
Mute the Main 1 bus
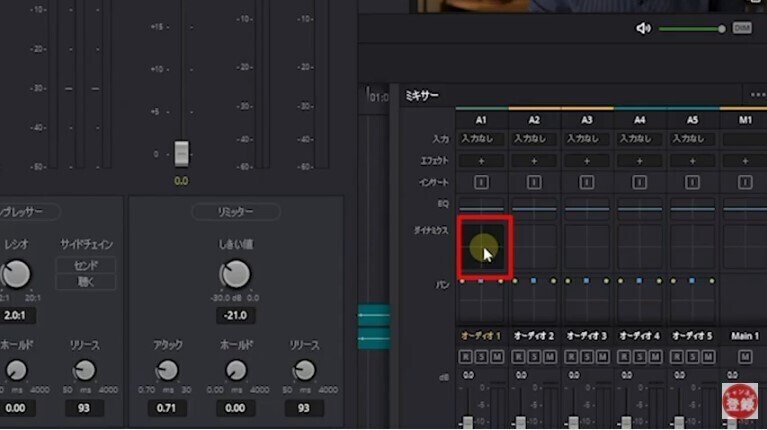[x=745, y=357]
